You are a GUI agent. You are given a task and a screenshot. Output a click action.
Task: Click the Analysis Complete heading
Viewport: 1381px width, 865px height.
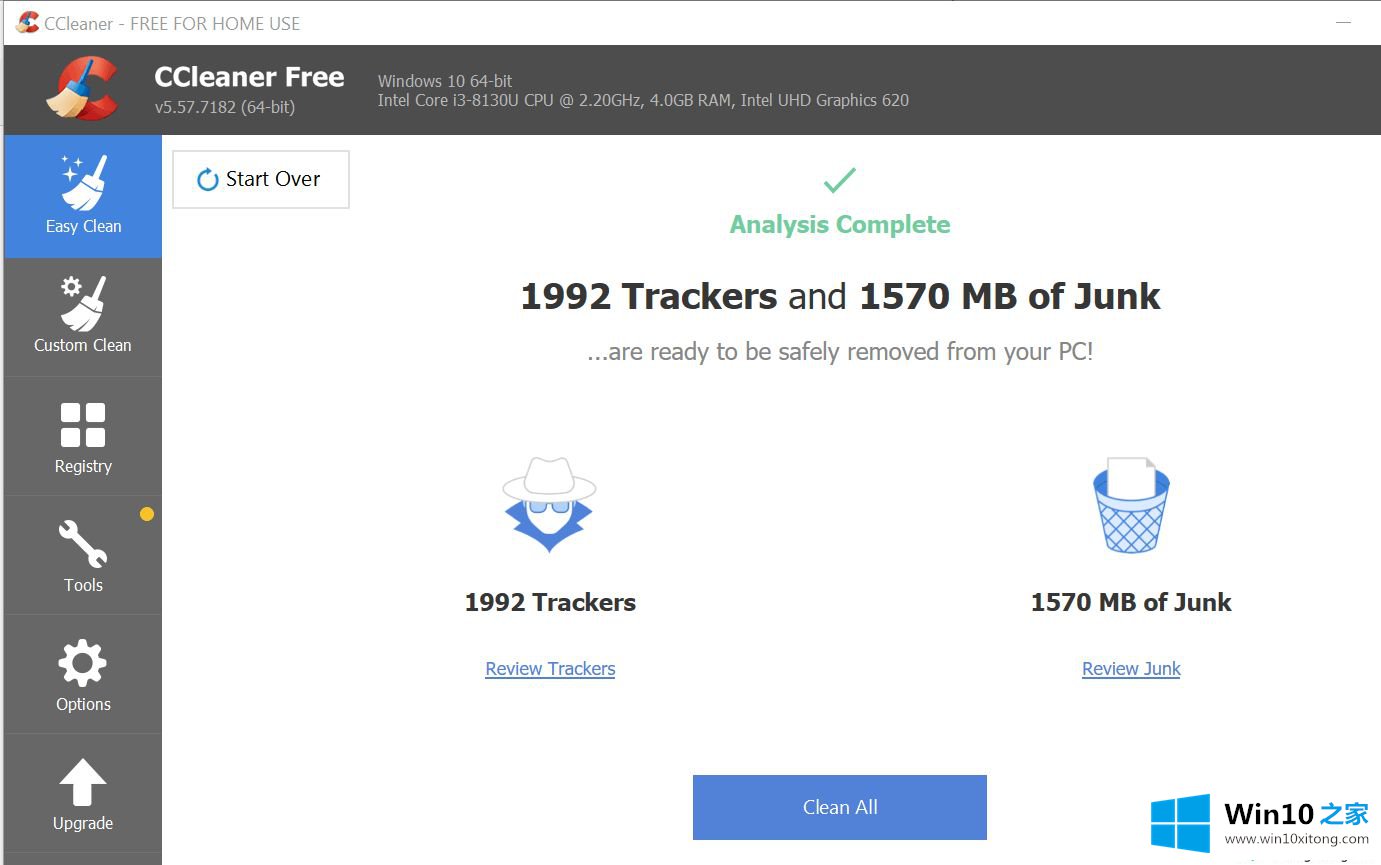[x=840, y=225]
